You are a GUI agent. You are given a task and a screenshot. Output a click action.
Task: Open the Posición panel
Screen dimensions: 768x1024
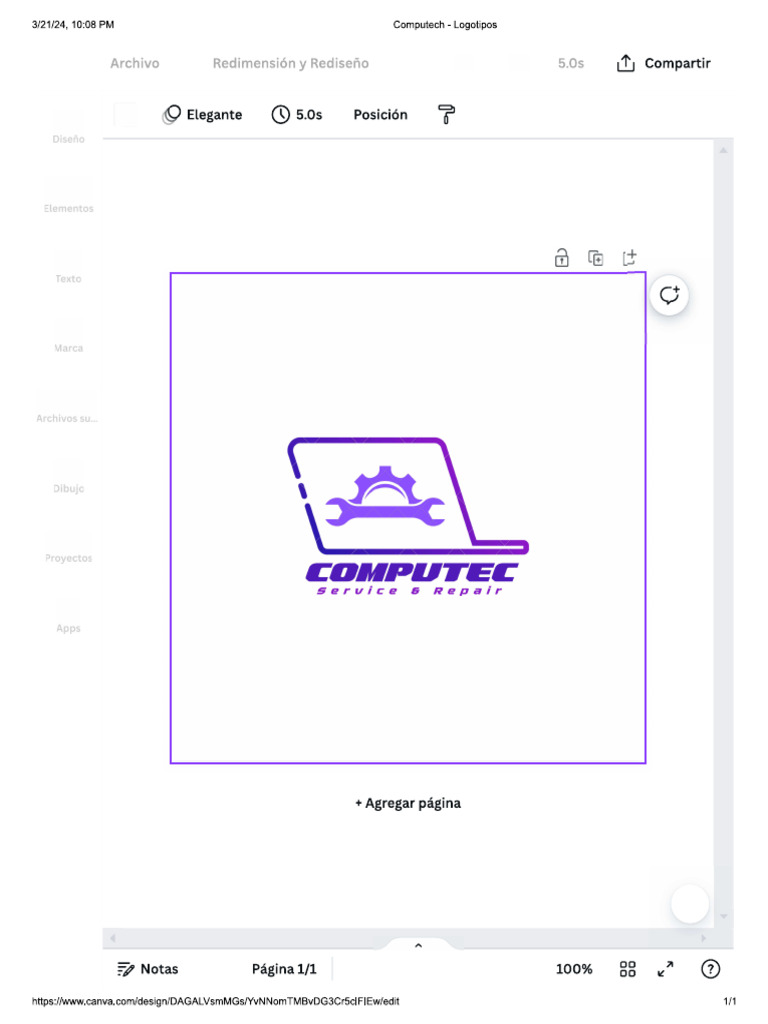(381, 114)
